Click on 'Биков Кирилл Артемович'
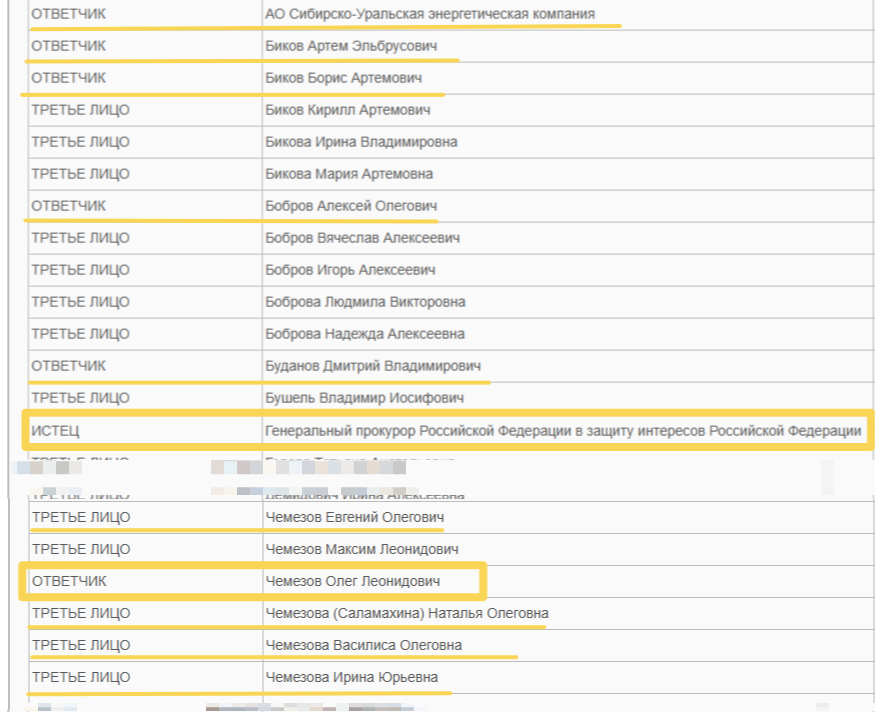The image size is (875, 712). click(348, 110)
